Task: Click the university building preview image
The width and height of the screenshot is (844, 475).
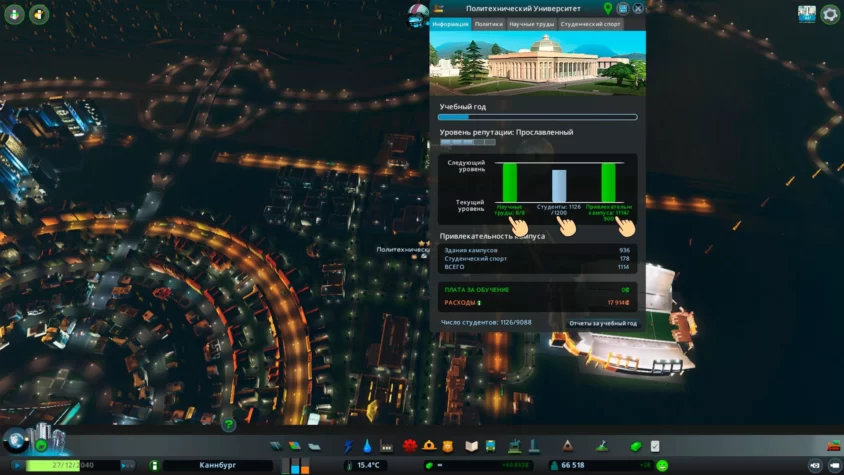Action: click(538, 63)
